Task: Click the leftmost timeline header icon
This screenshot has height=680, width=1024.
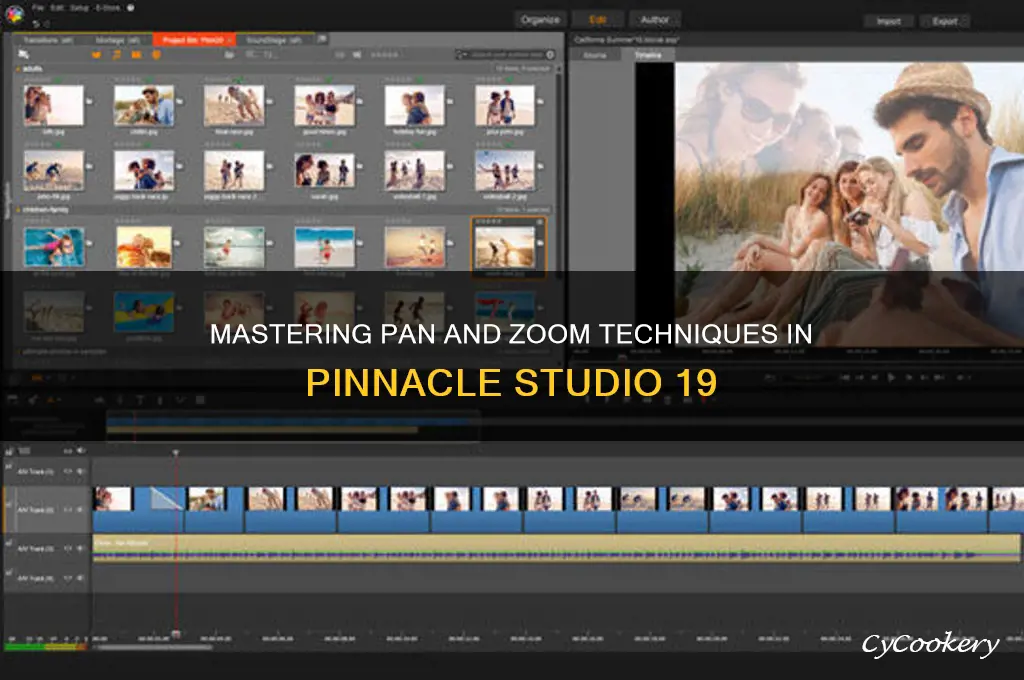Action: 10,451
